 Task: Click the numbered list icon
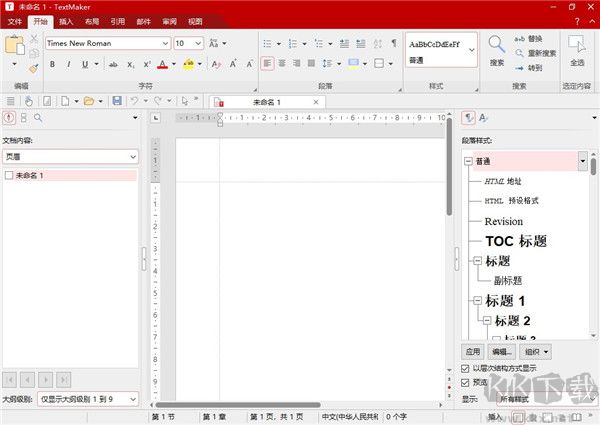(293, 44)
